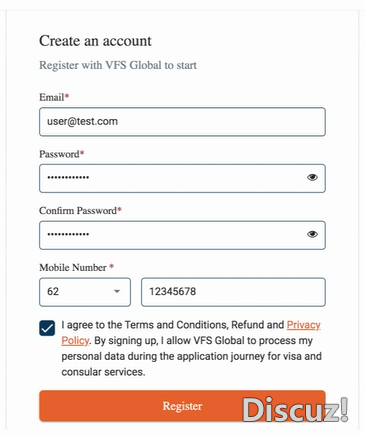Open the Privacy link in agreement text
The height and width of the screenshot is (434, 365).
pos(304,325)
